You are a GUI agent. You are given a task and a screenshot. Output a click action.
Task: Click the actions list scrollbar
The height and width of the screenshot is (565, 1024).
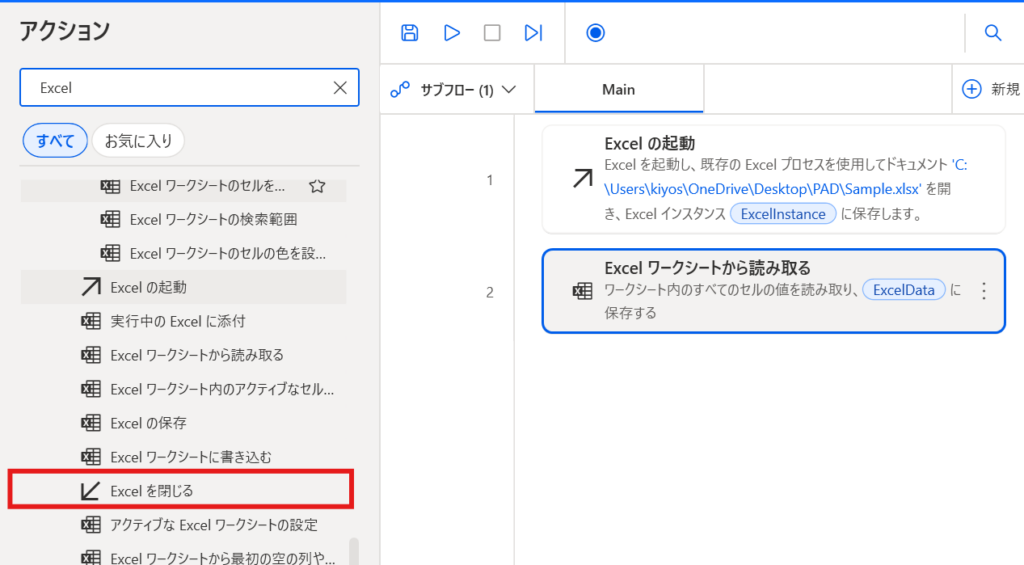[x=353, y=551]
